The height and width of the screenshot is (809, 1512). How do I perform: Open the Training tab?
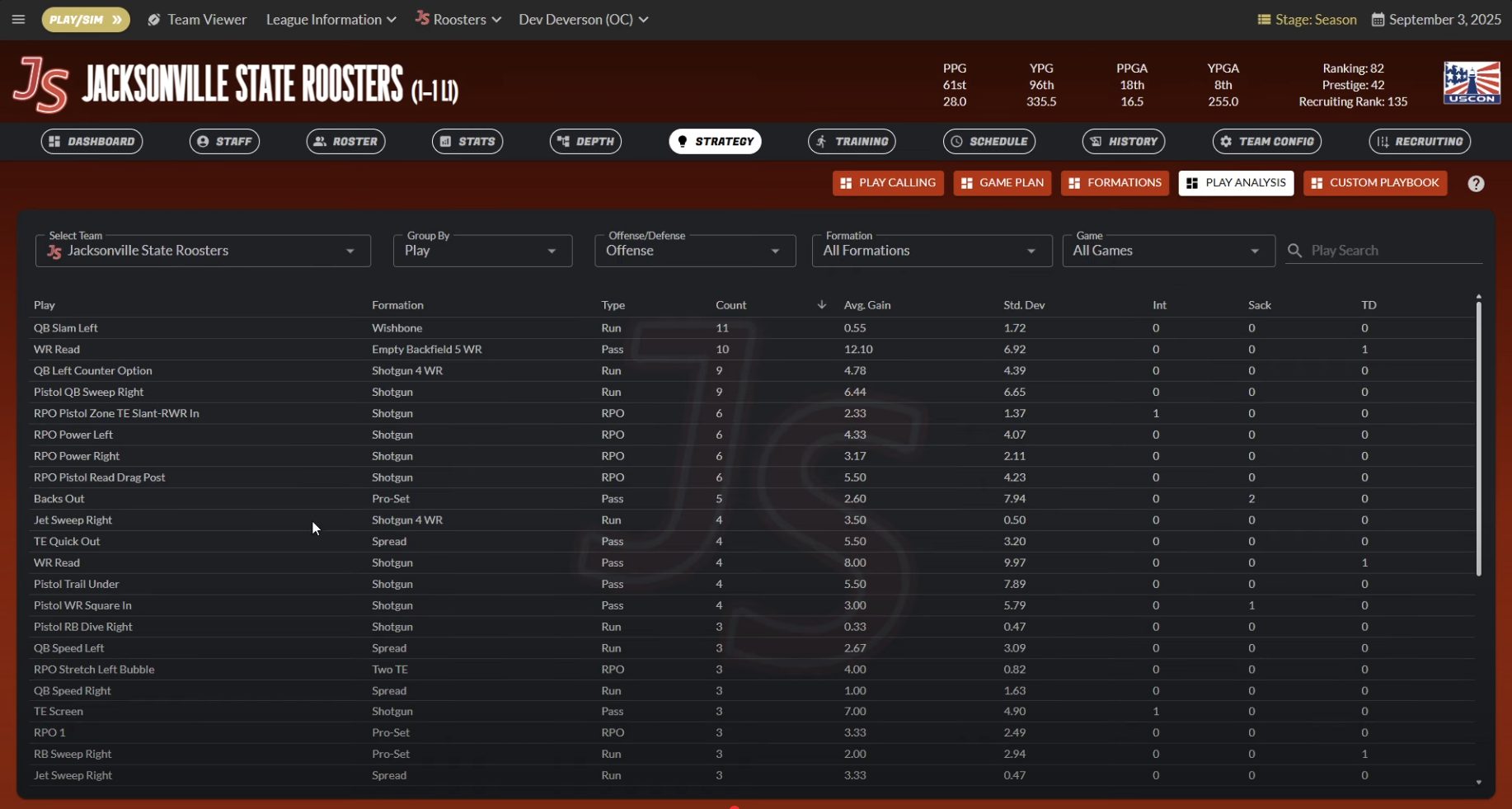click(852, 141)
